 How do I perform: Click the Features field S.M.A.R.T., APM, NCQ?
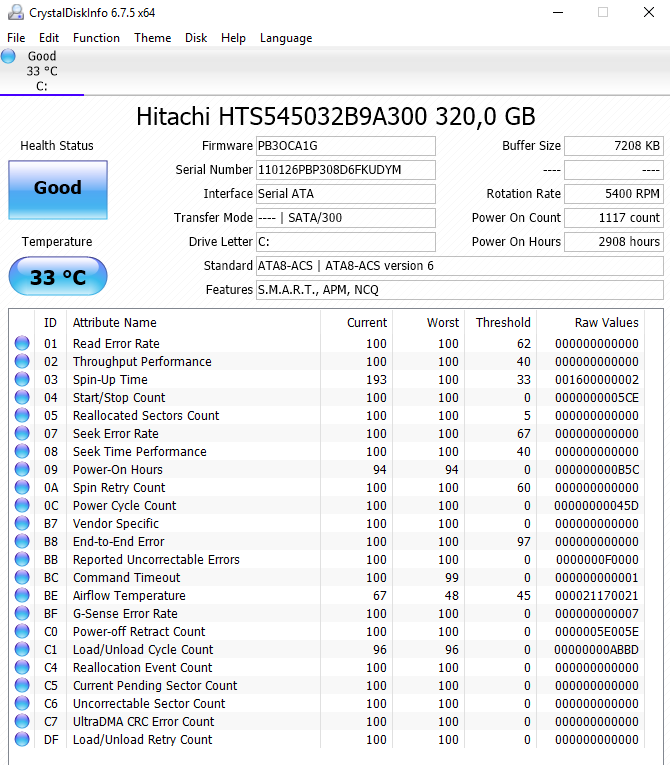(460, 290)
